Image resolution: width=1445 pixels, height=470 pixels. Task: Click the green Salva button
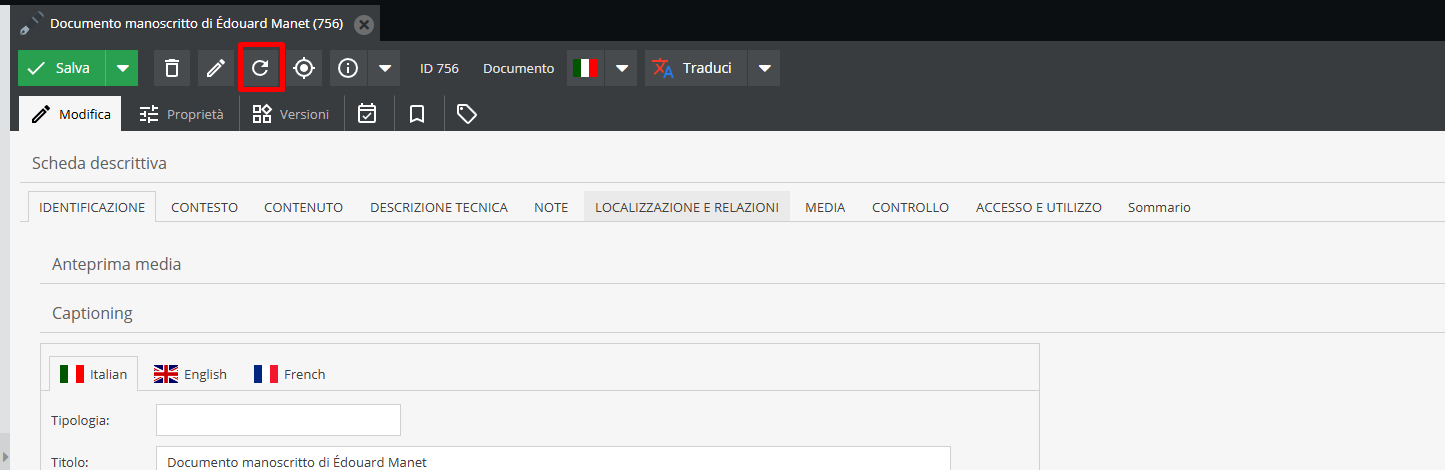point(61,68)
